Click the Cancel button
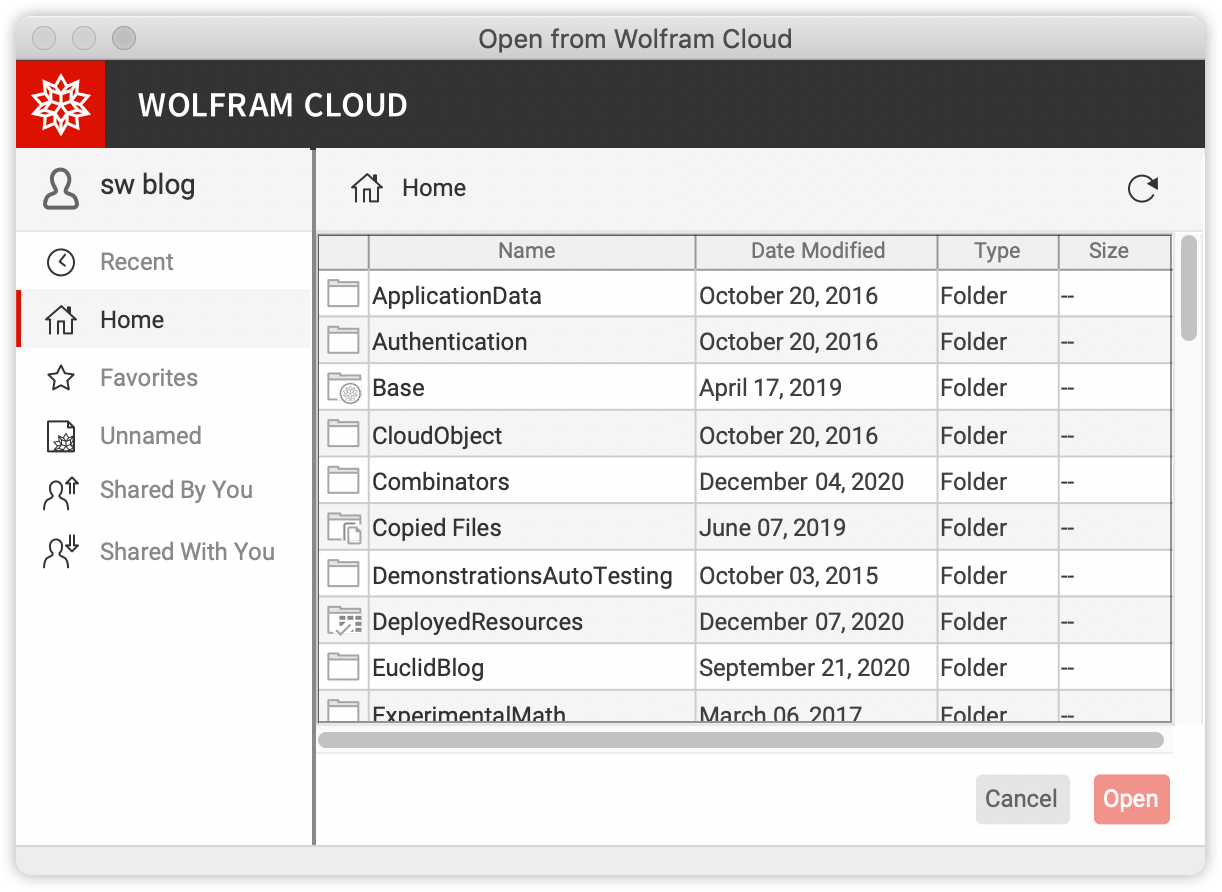 pyautogui.click(x=1022, y=799)
